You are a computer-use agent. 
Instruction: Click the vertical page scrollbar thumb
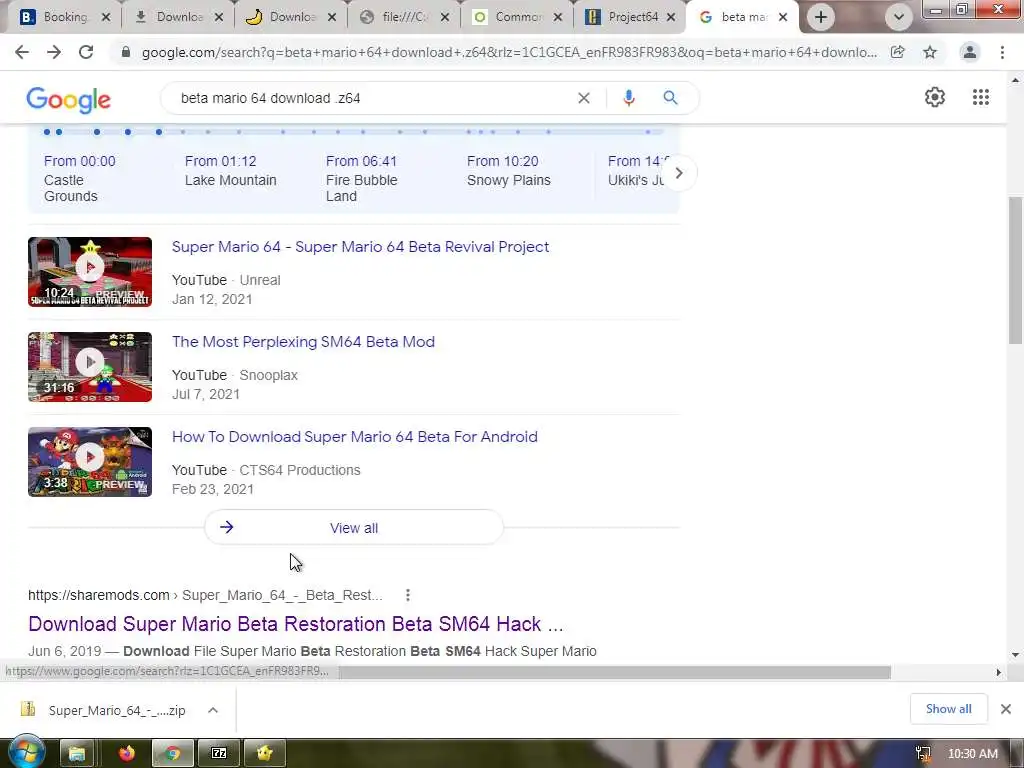tap(1015, 270)
